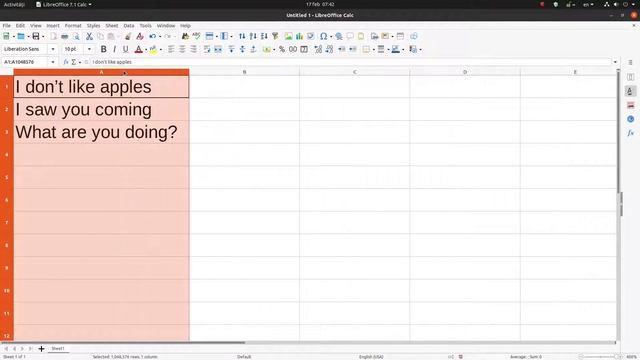Open the sidebar Gallery panel icon
The width and height of the screenshot is (640, 360).
pos(630,105)
